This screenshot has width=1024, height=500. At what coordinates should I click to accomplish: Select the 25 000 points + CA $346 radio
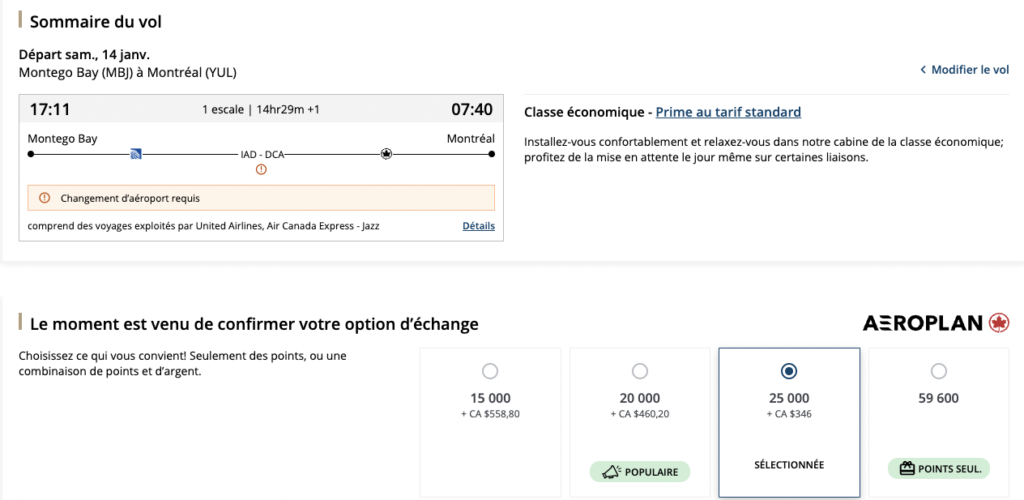(789, 371)
